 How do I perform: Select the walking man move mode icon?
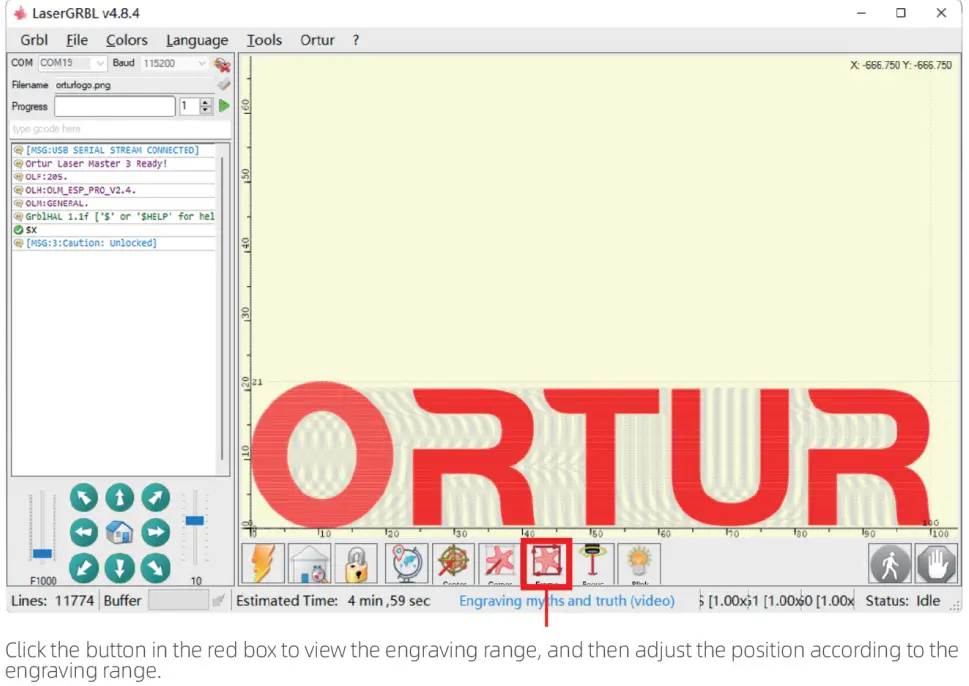(890, 564)
